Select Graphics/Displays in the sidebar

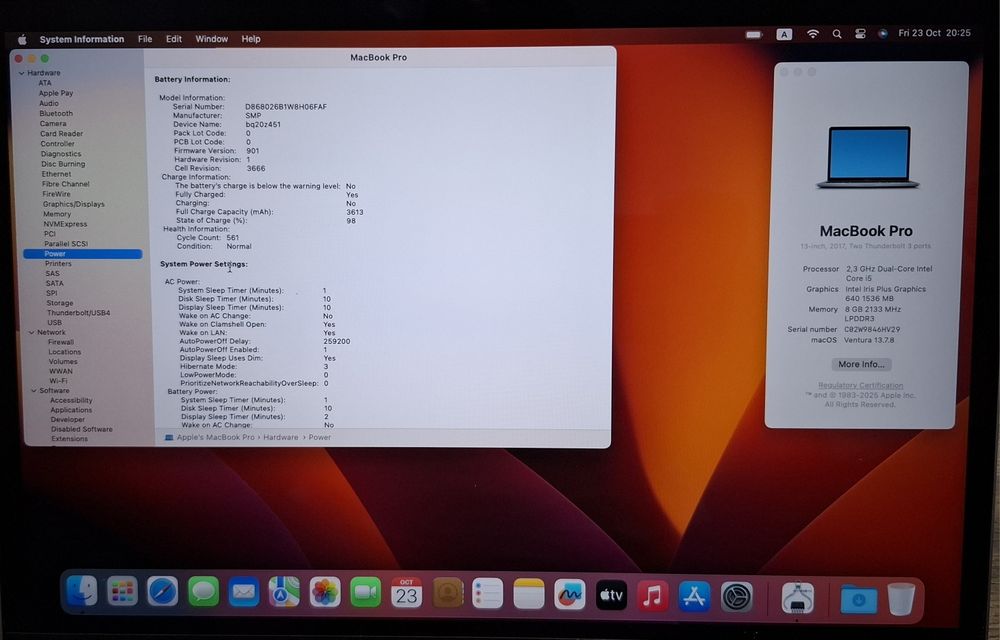(x=73, y=204)
